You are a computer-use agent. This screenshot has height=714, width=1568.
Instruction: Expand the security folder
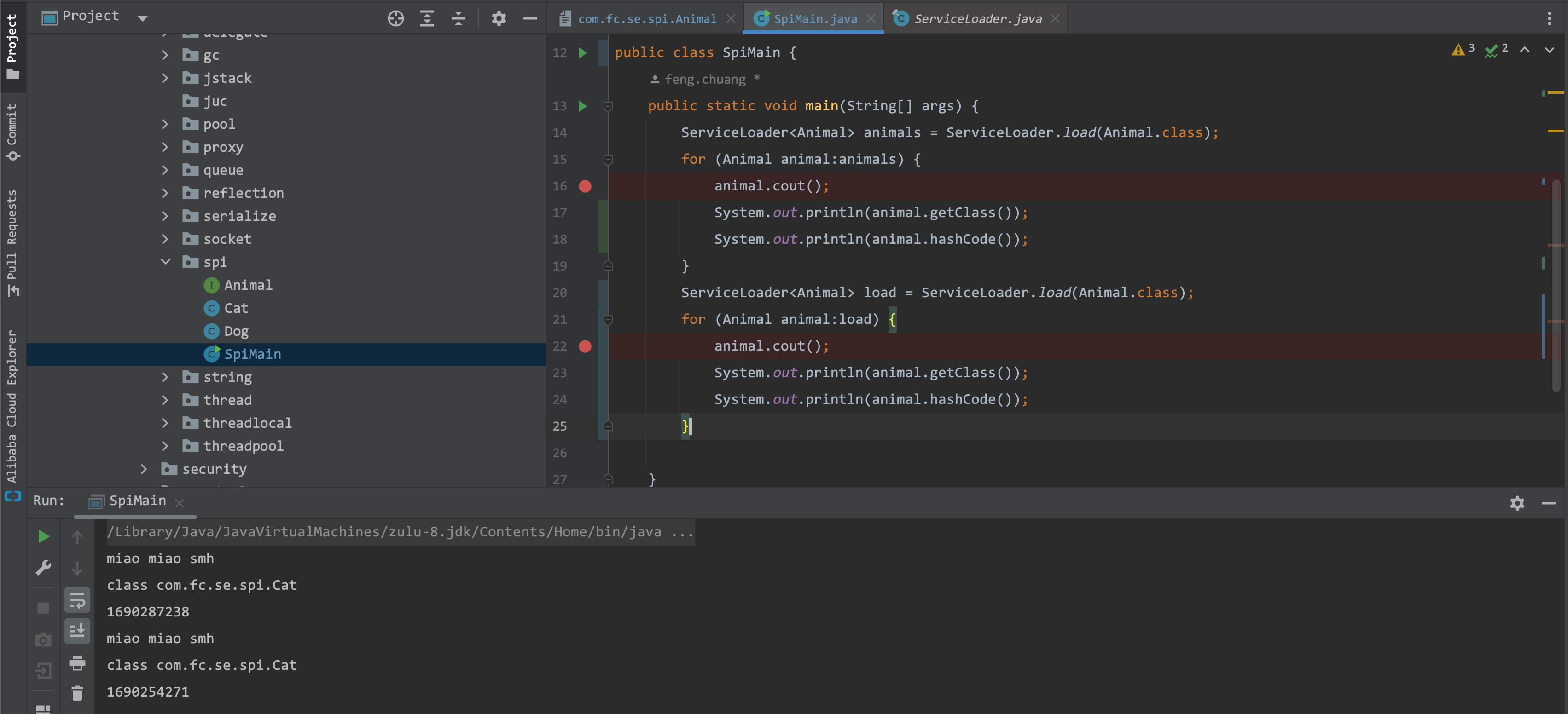(x=144, y=470)
